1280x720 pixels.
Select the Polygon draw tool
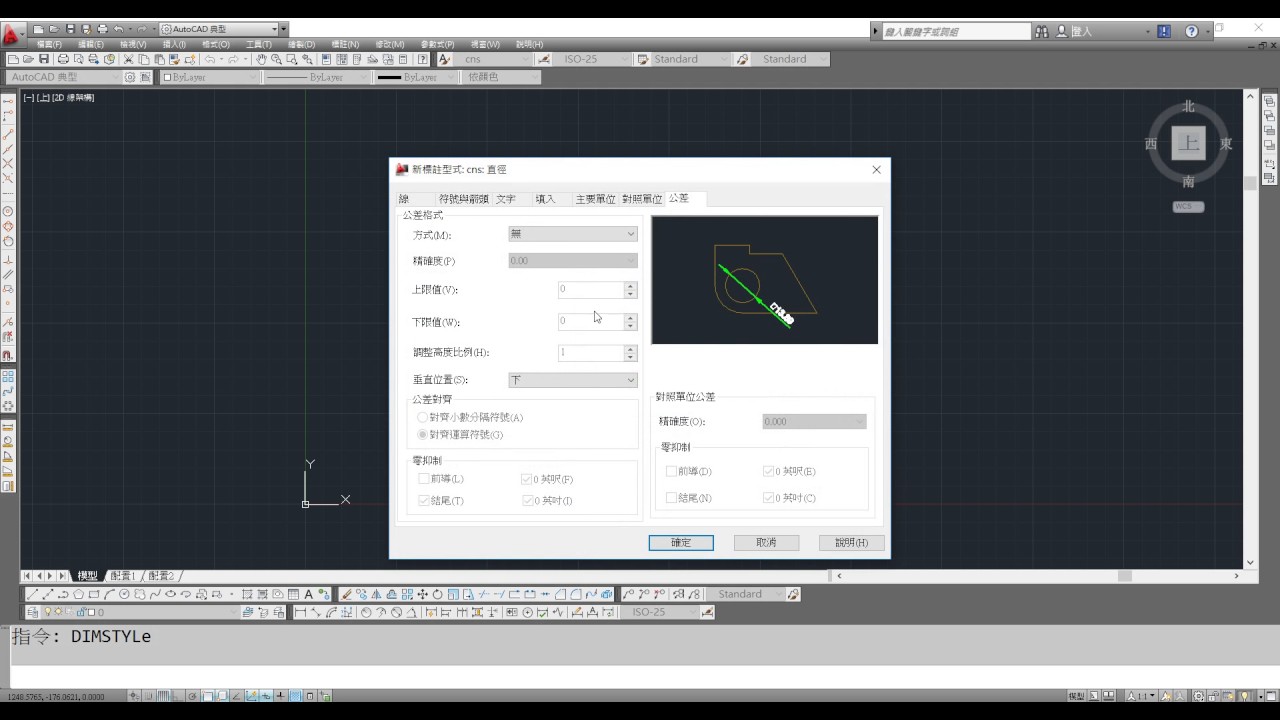coord(78,594)
